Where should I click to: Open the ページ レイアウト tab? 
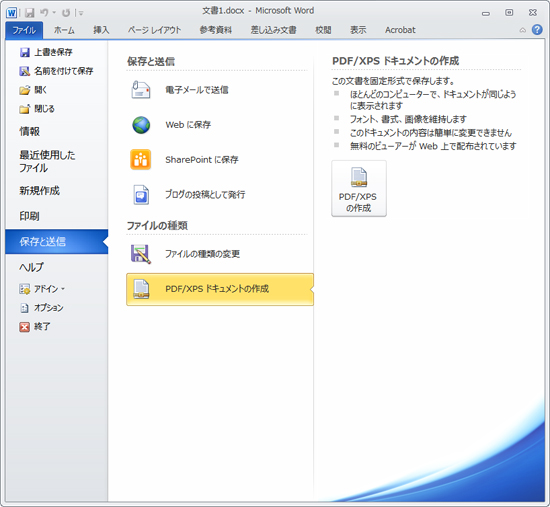[x=154, y=30]
